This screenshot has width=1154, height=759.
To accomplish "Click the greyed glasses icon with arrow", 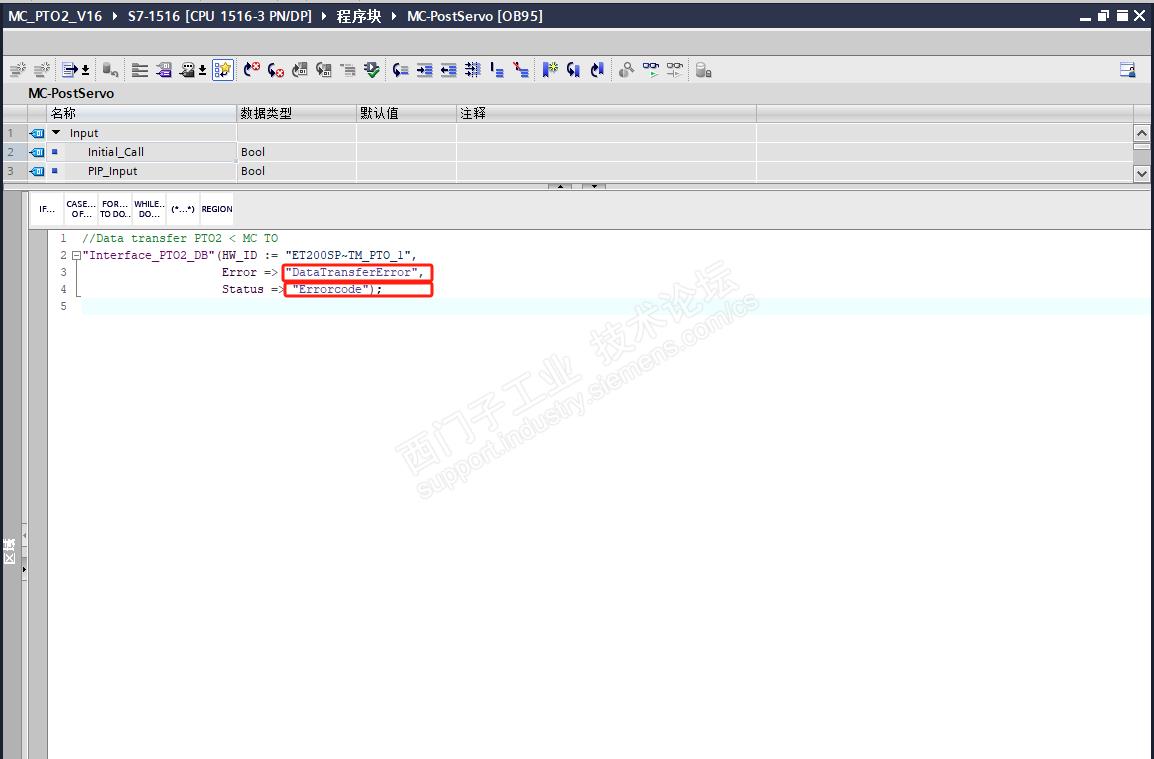I will [x=674, y=70].
